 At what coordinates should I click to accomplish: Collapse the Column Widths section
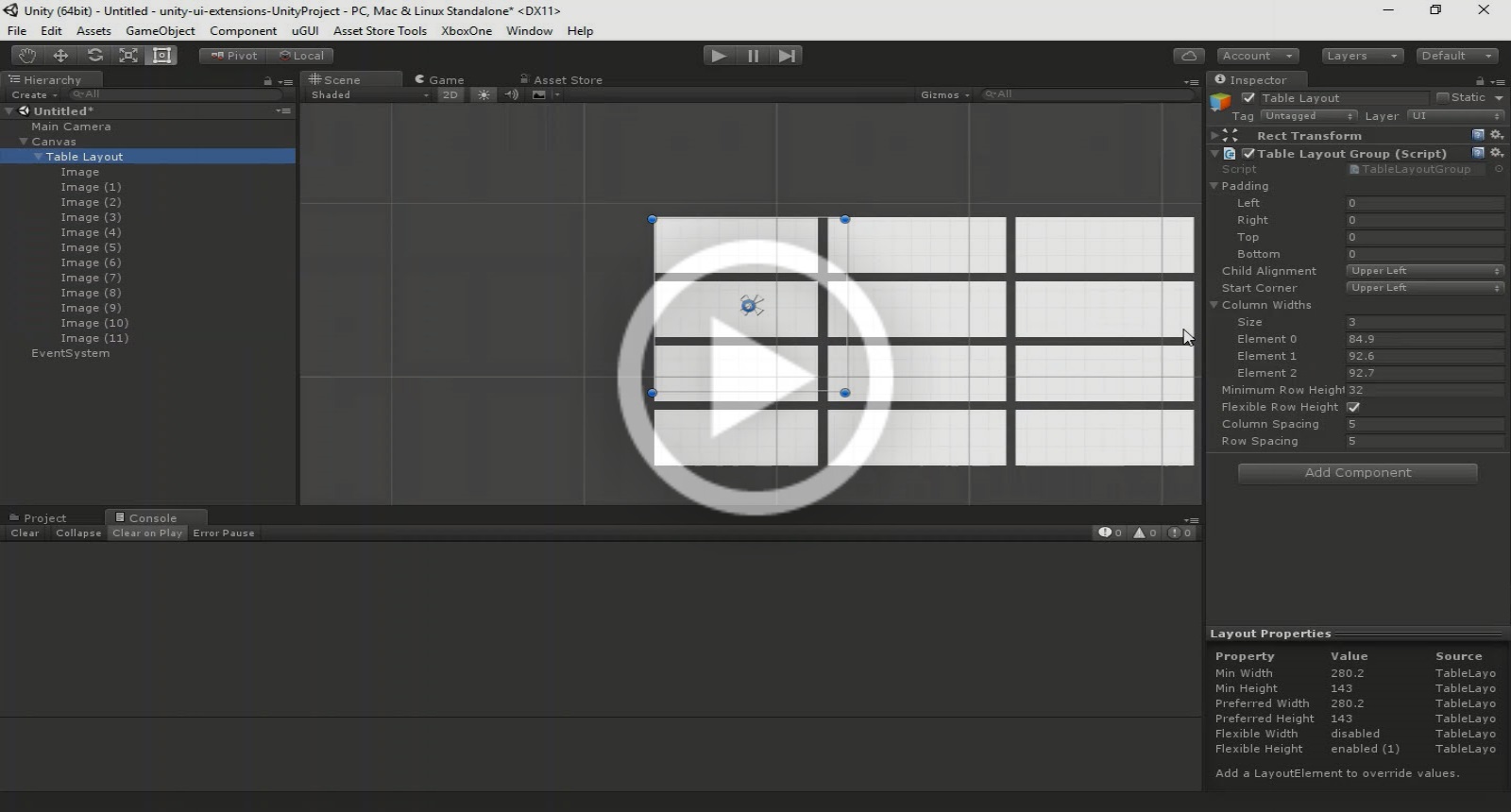click(x=1214, y=305)
